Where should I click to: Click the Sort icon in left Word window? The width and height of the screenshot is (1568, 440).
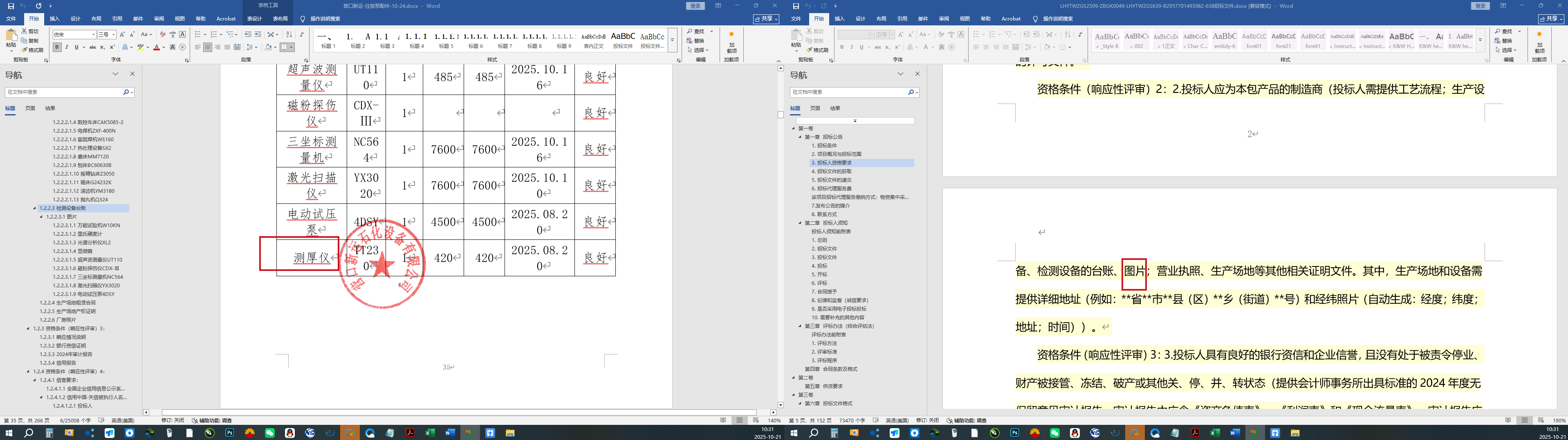289,35
